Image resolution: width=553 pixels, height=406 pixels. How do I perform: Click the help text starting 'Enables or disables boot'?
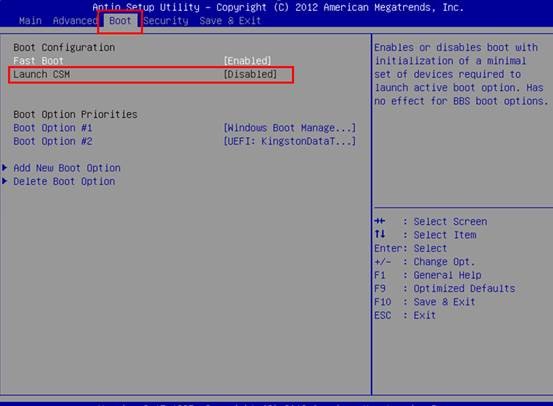[x=462, y=74]
